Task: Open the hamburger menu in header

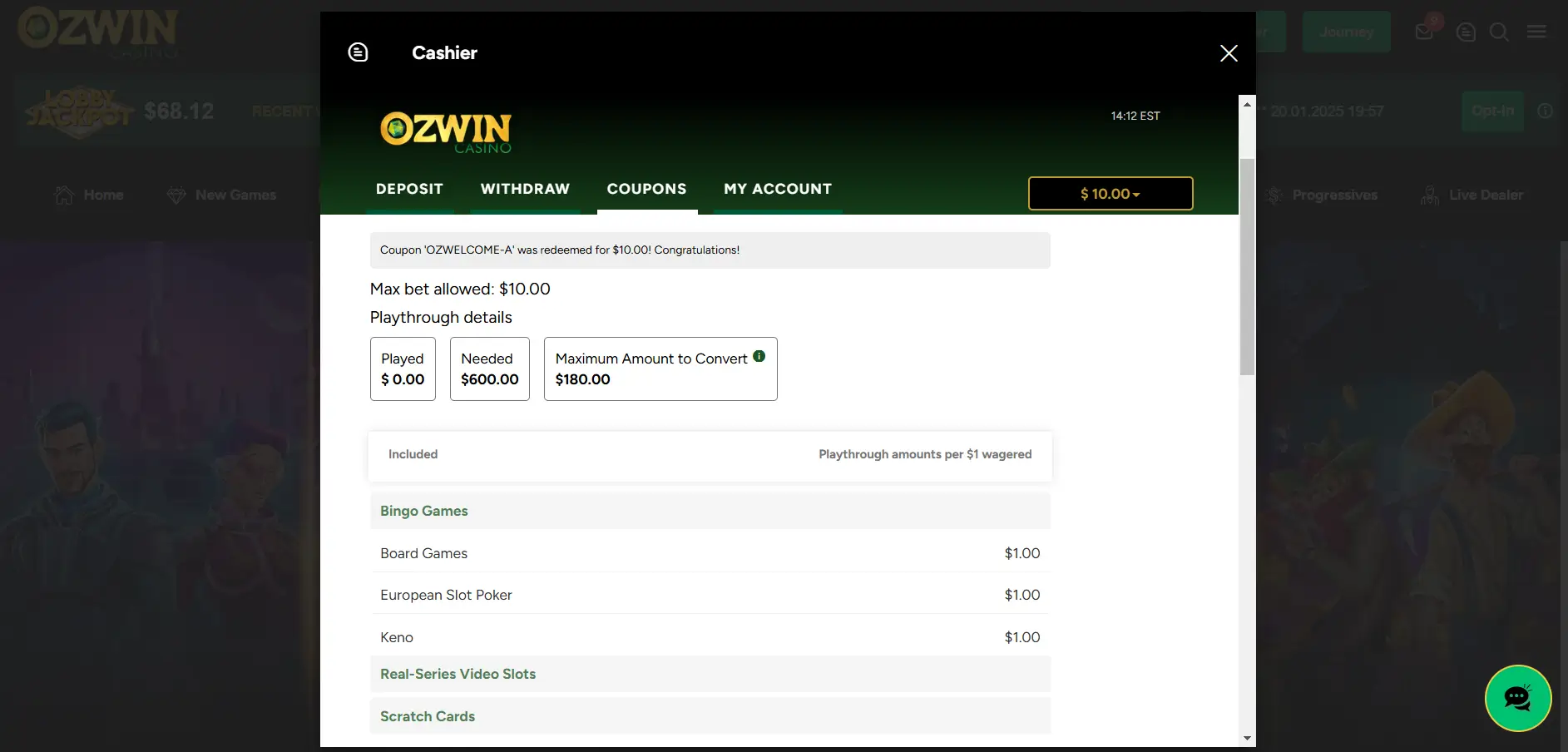Action: [x=1536, y=32]
